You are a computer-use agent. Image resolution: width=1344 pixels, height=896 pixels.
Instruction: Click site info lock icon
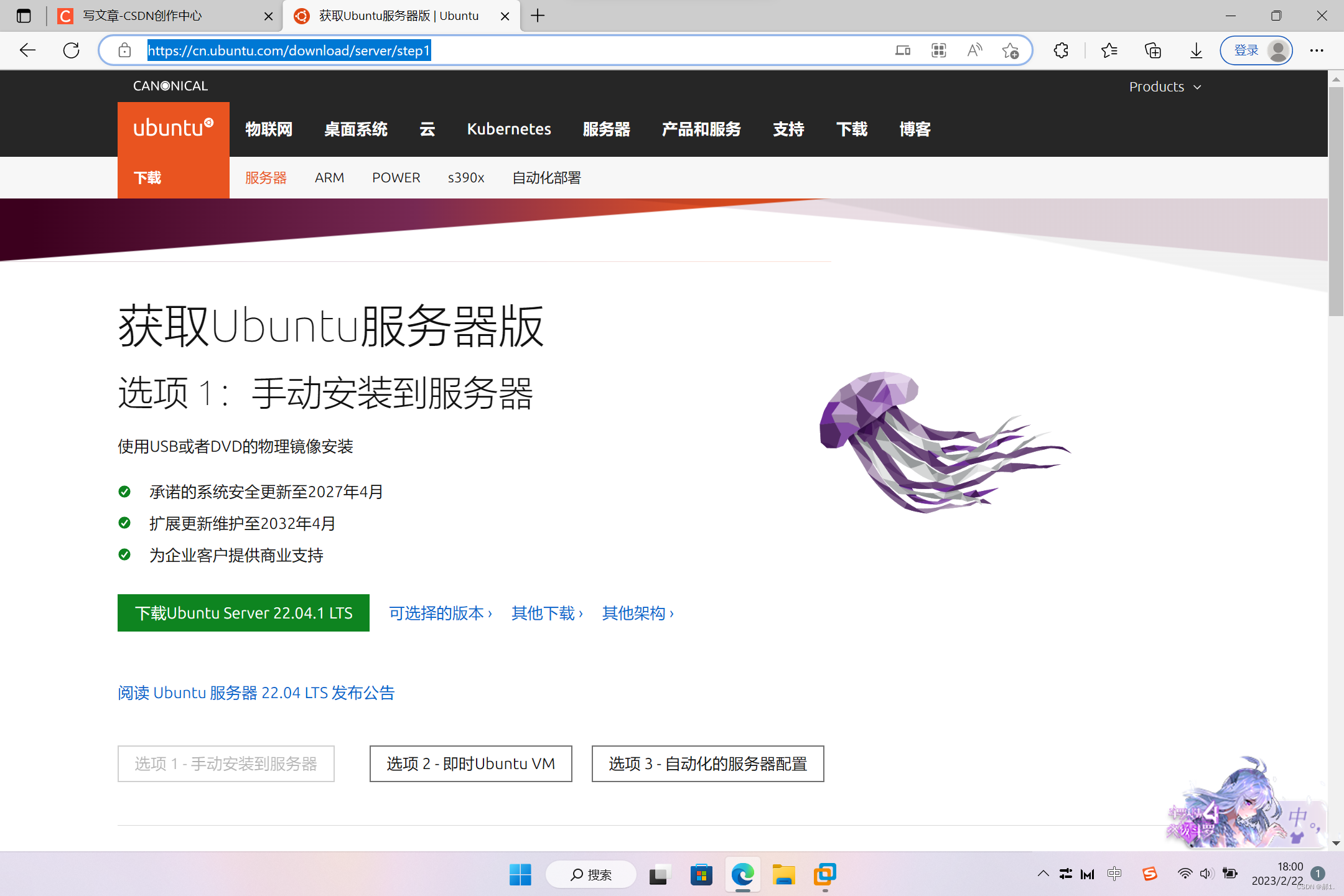click(x=124, y=50)
